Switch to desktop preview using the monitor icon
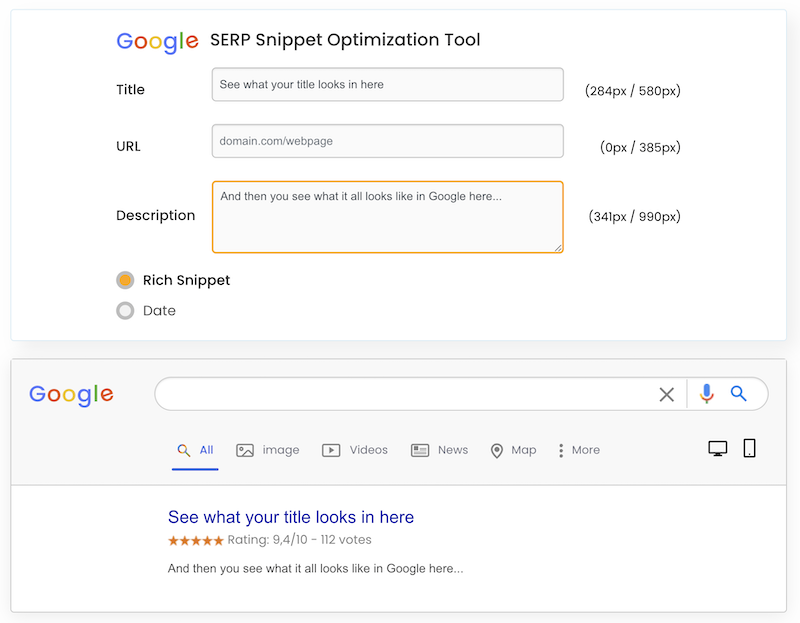Viewport: 800px width, 623px height. (x=717, y=448)
